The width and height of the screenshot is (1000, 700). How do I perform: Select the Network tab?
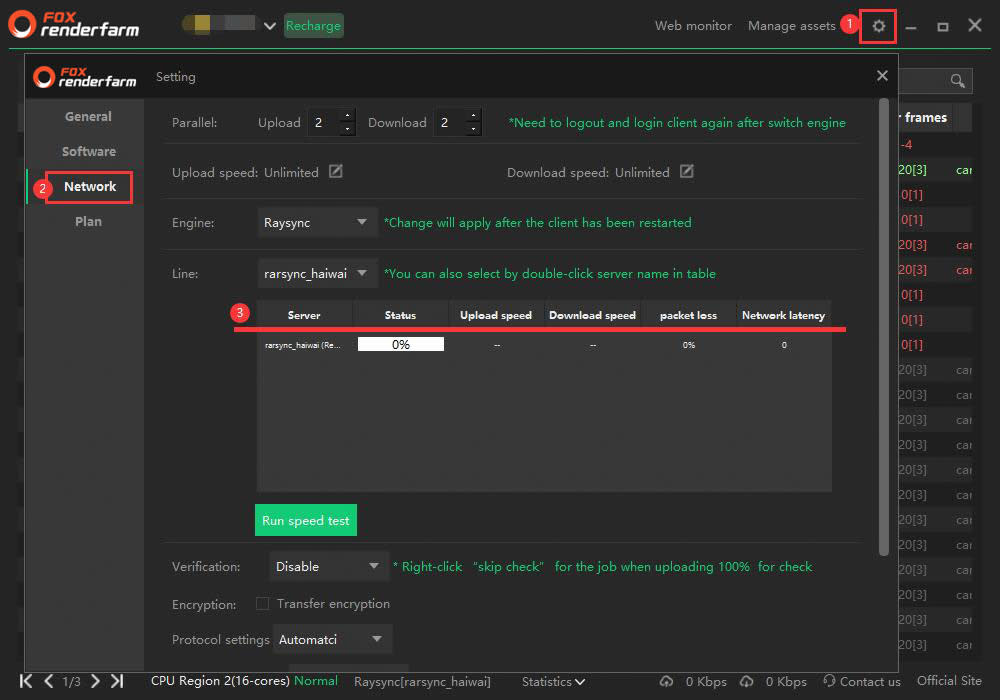tap(90, 187)
